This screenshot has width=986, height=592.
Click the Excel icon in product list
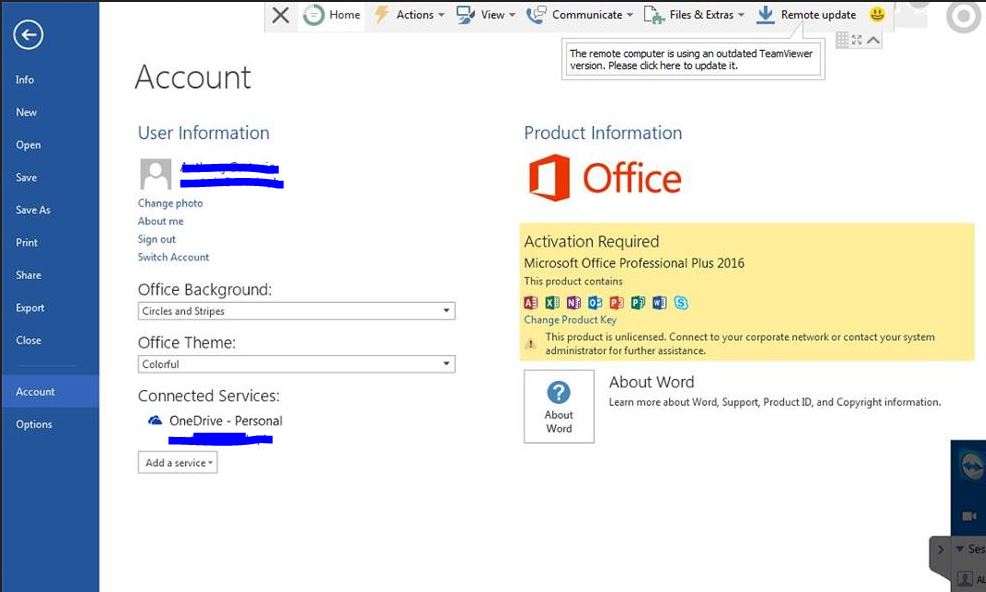point(552,303)
